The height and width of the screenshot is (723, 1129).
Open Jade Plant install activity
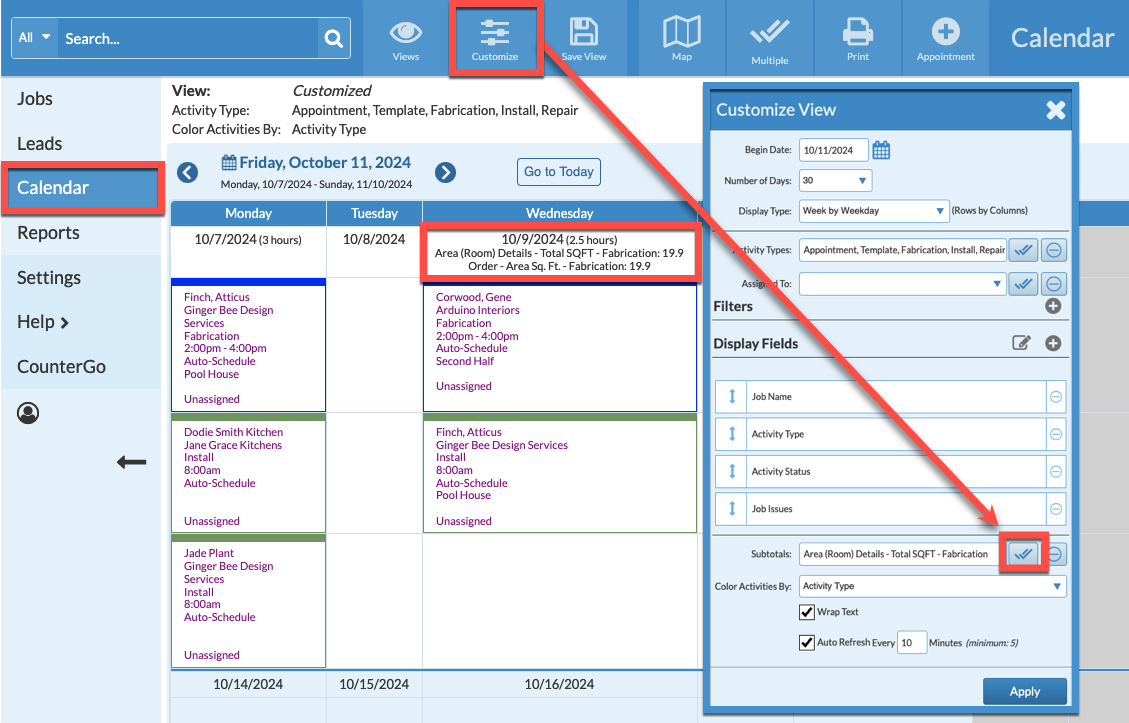pos(248,603)
